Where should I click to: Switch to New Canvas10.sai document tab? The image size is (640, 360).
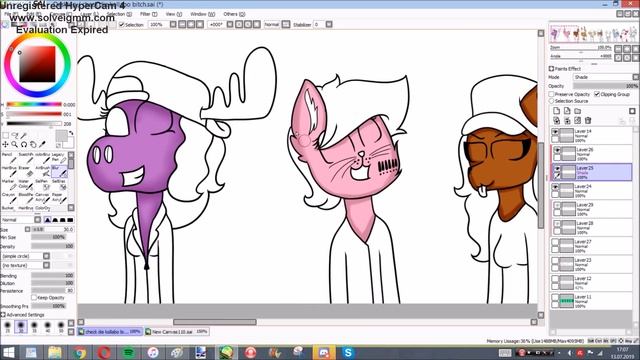coord(176,332)
